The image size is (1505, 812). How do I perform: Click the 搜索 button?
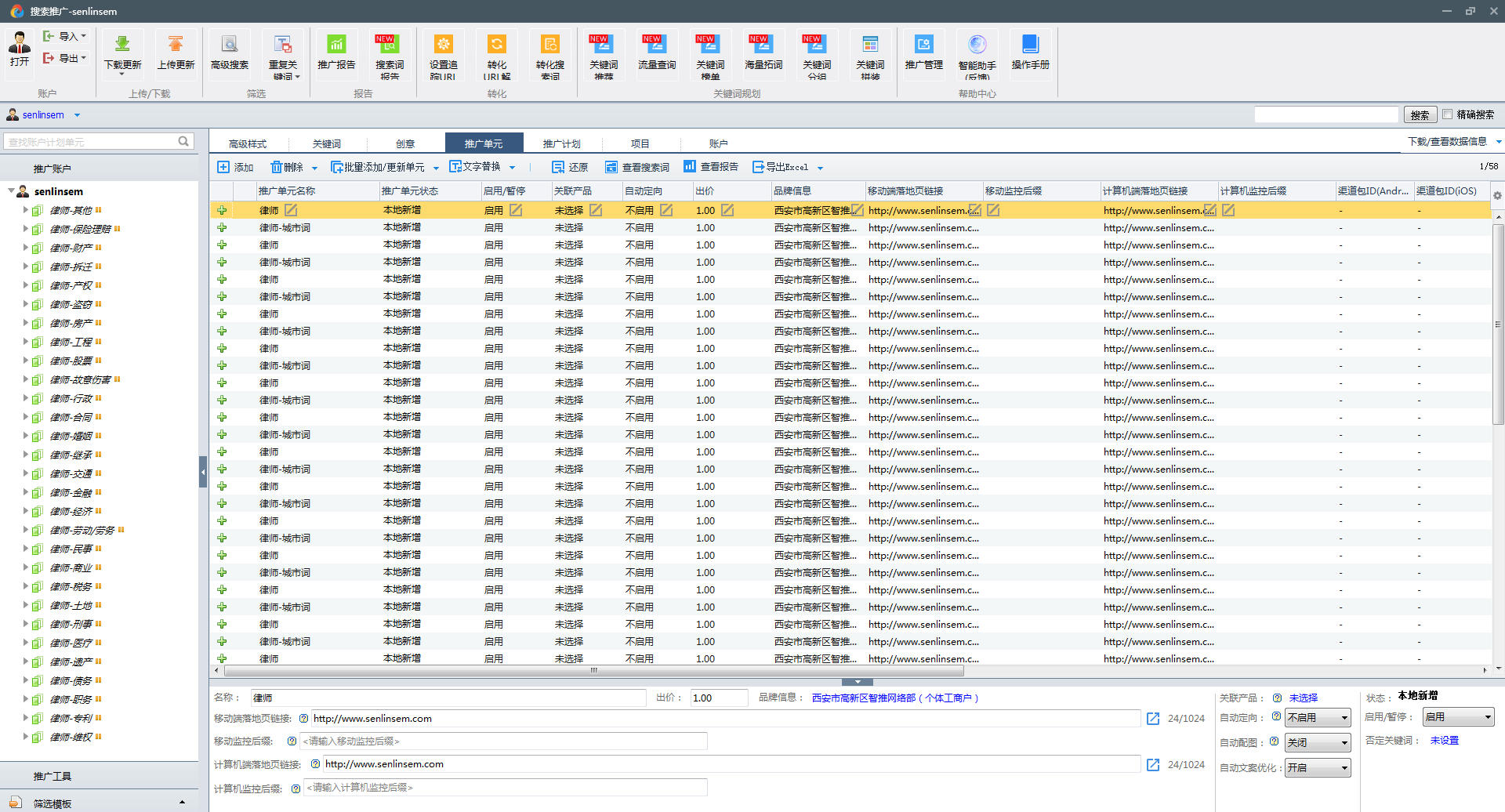coord(1420,115)
